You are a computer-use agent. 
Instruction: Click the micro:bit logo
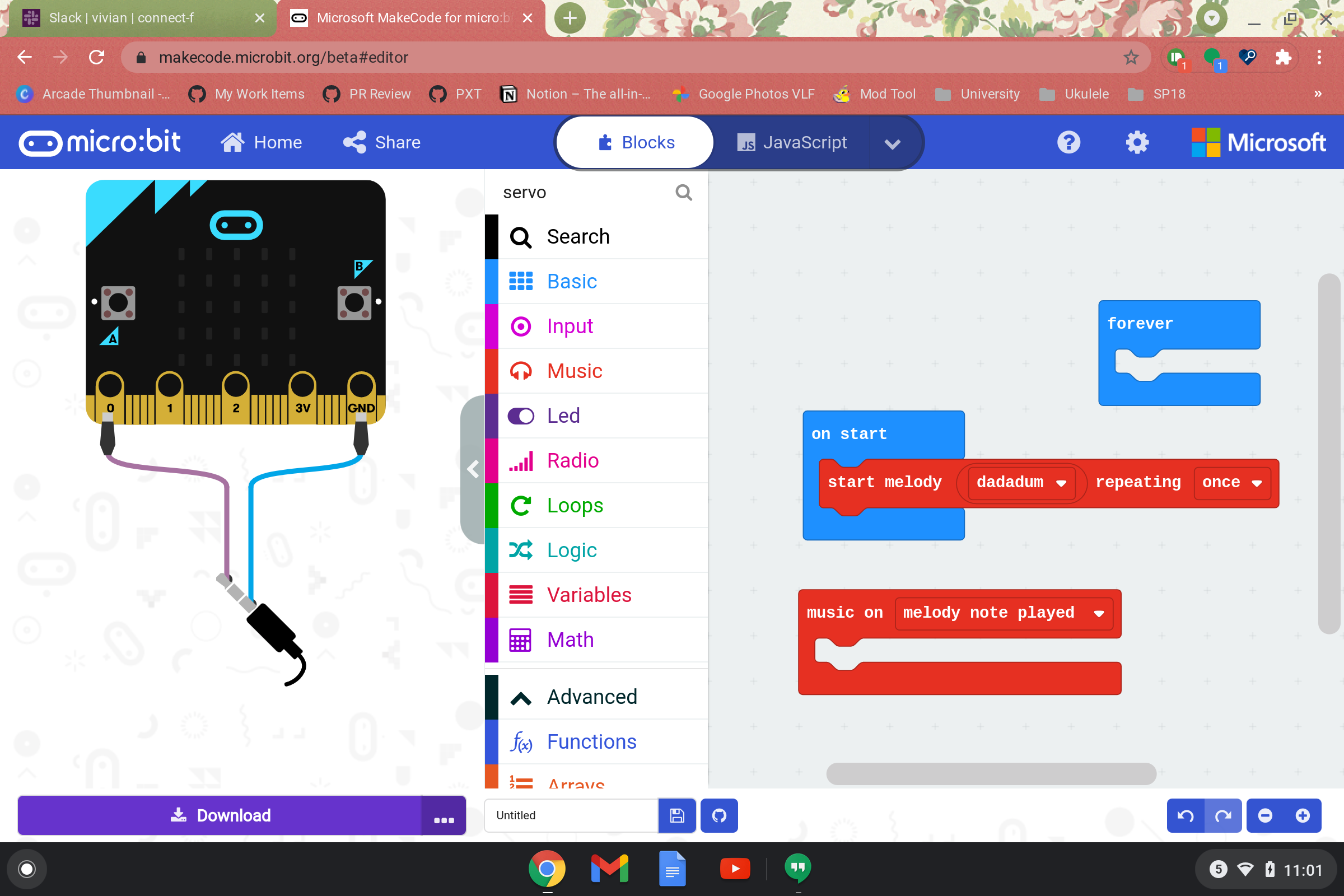(100, 142)
